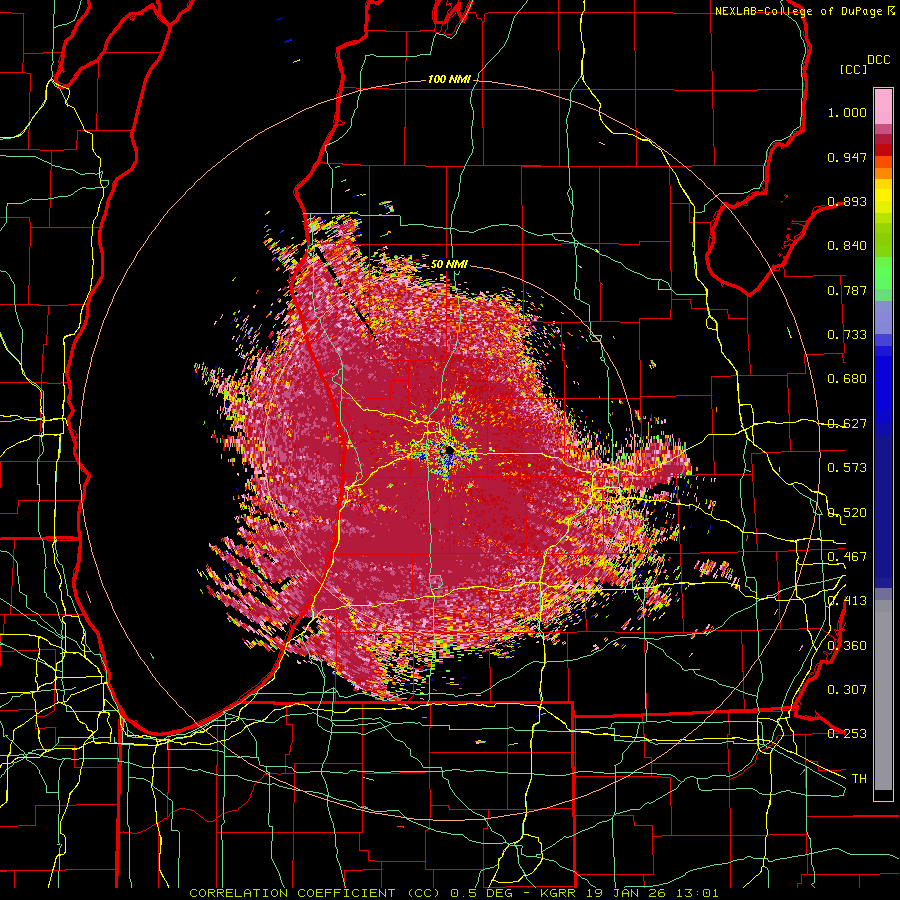Image resolution: width=900 pixels, height=900 pixels.
Task: Select the DCC product label above legend
Action: coord(879,60)
